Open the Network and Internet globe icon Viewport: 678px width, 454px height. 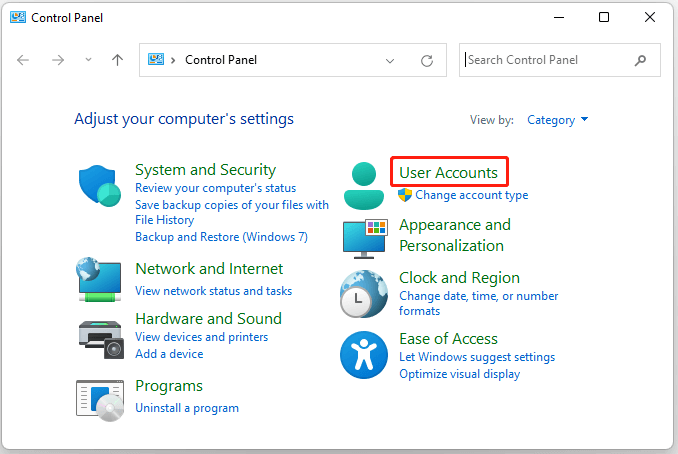(x=99, y=281)
